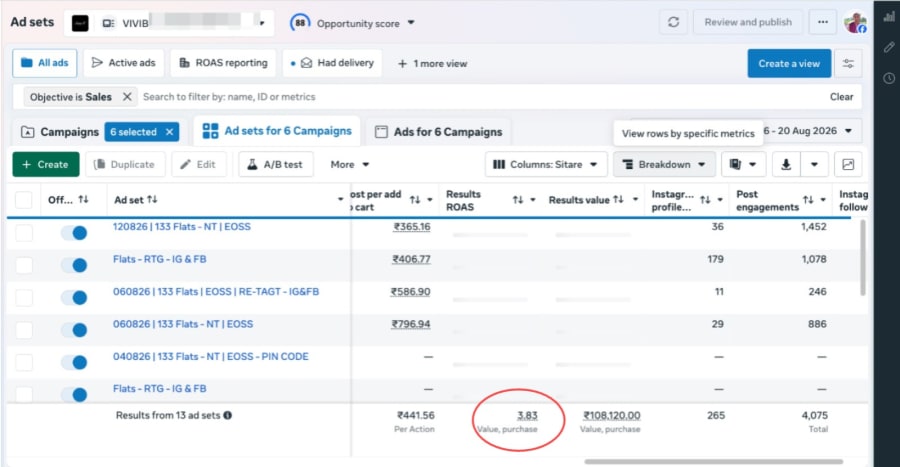Click the 88 Opportunity score badge
The image size is (900, 467).
tap(300, 23)
